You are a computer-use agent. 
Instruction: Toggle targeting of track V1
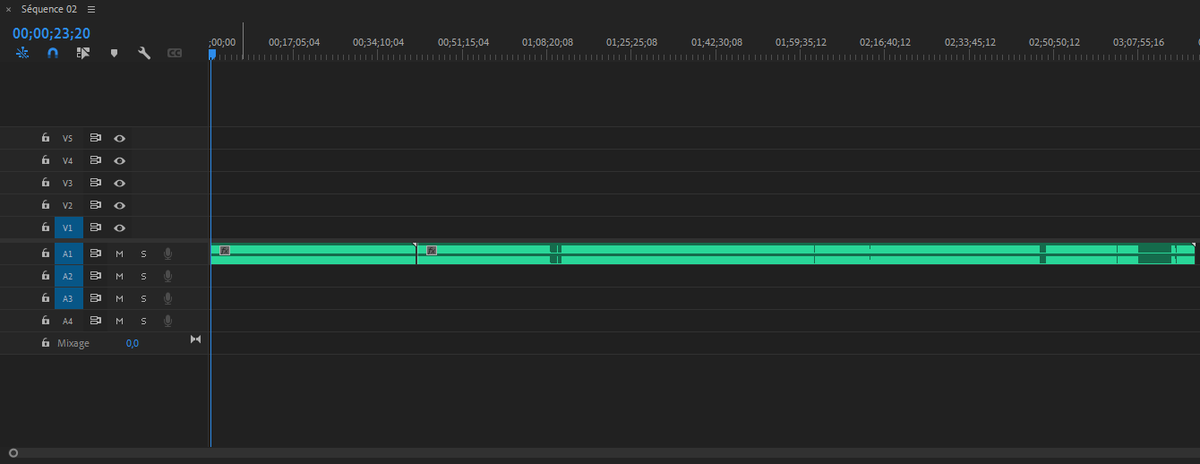[x=68, y=228]
